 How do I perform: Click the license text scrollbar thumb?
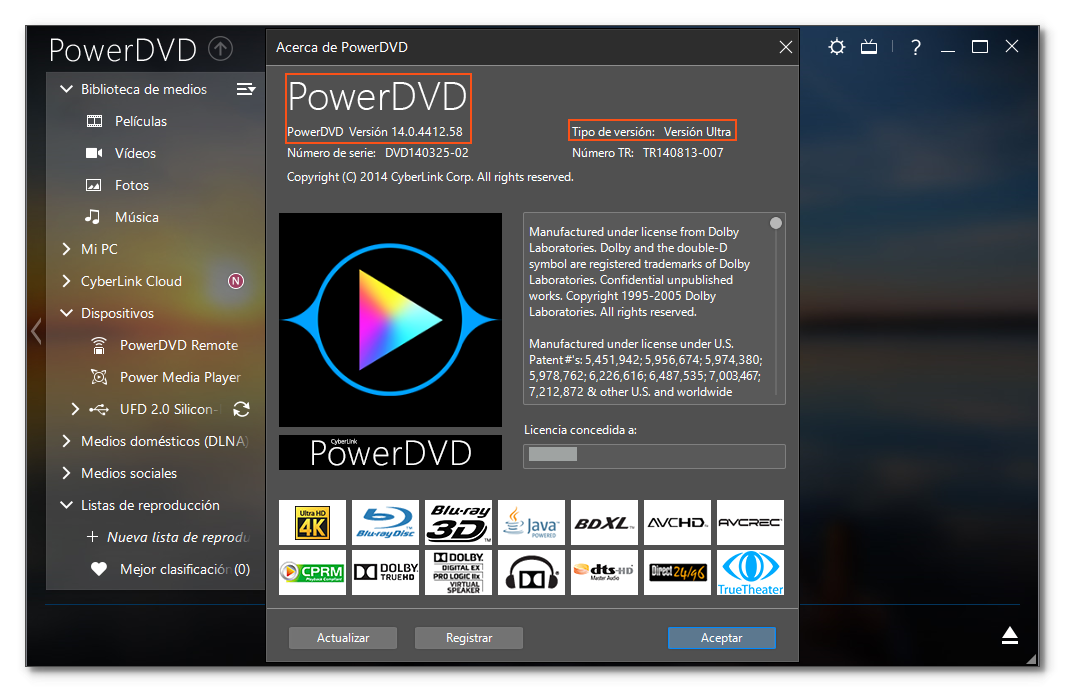pyautogui.click(x=776, y=223)
